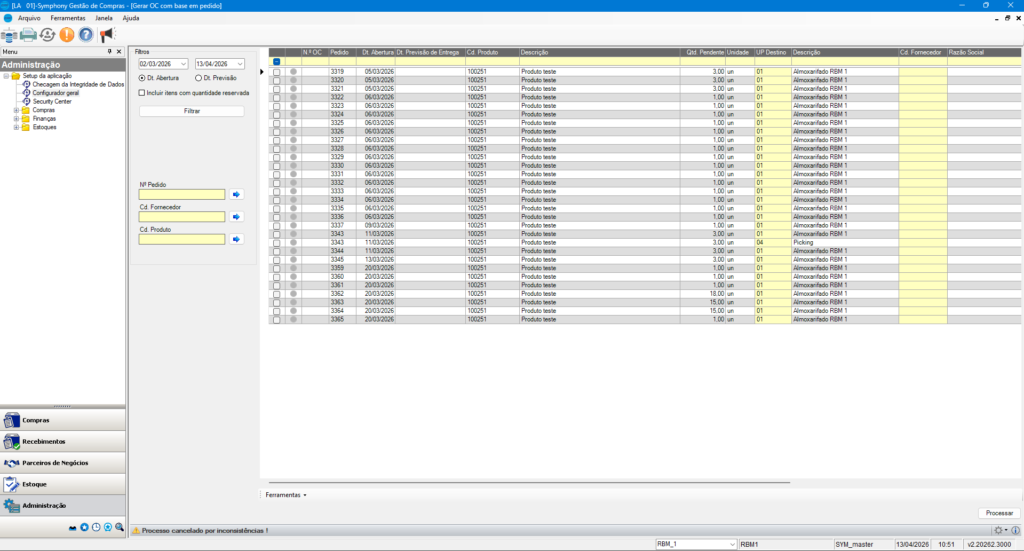Click the Processar button
Image resolution: width=1024 pixels, height=551 pixels.
coord(998,512)
